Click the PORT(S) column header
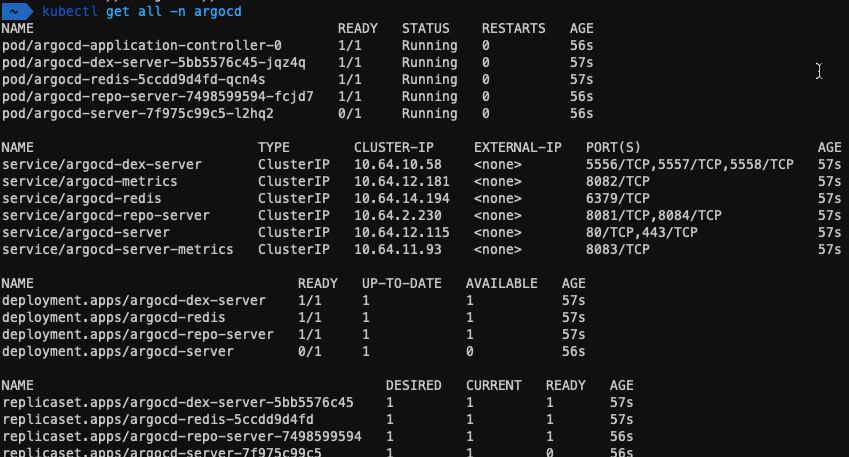The height and width of the screenshot is (457, 849). tap(613, 147)
